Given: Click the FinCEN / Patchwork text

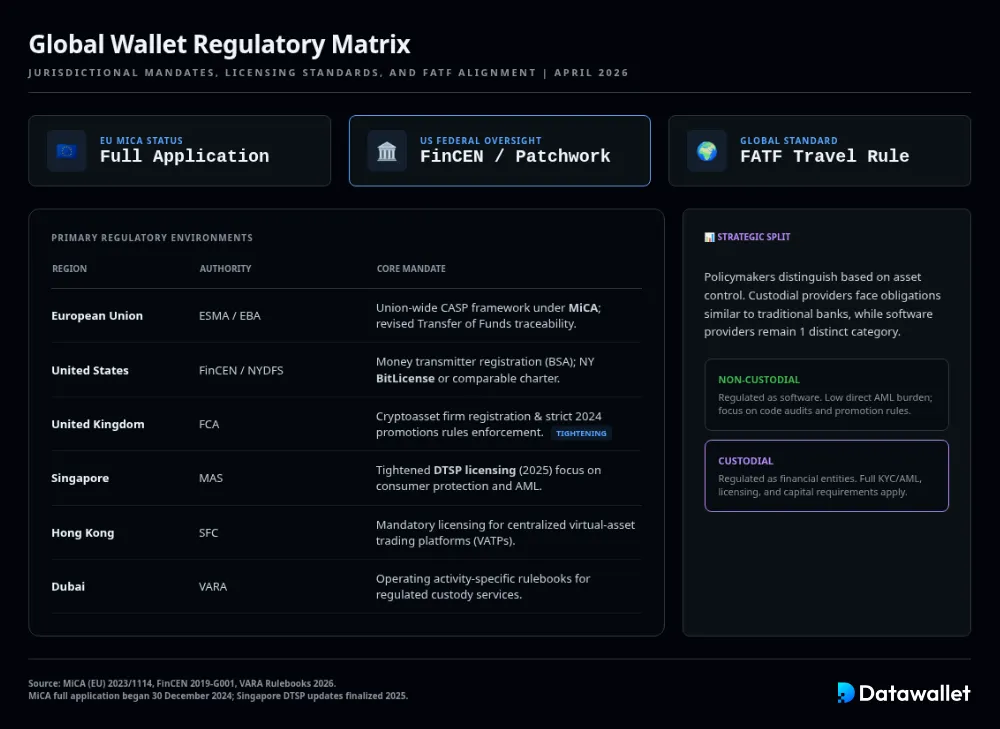Looking at the screenshot, I should tap(515, 156).
